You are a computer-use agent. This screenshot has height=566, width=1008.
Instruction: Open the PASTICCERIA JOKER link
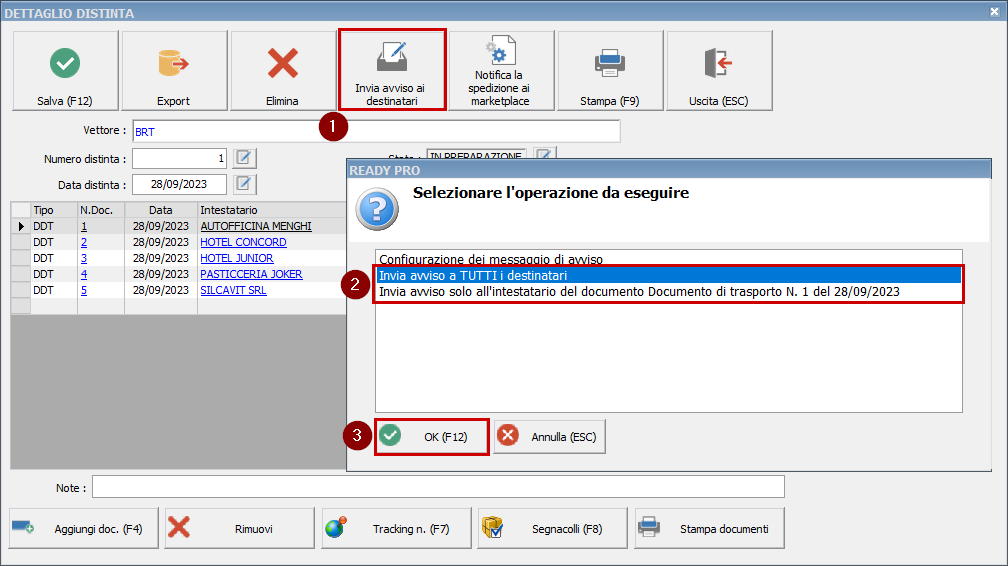(251, 274)
